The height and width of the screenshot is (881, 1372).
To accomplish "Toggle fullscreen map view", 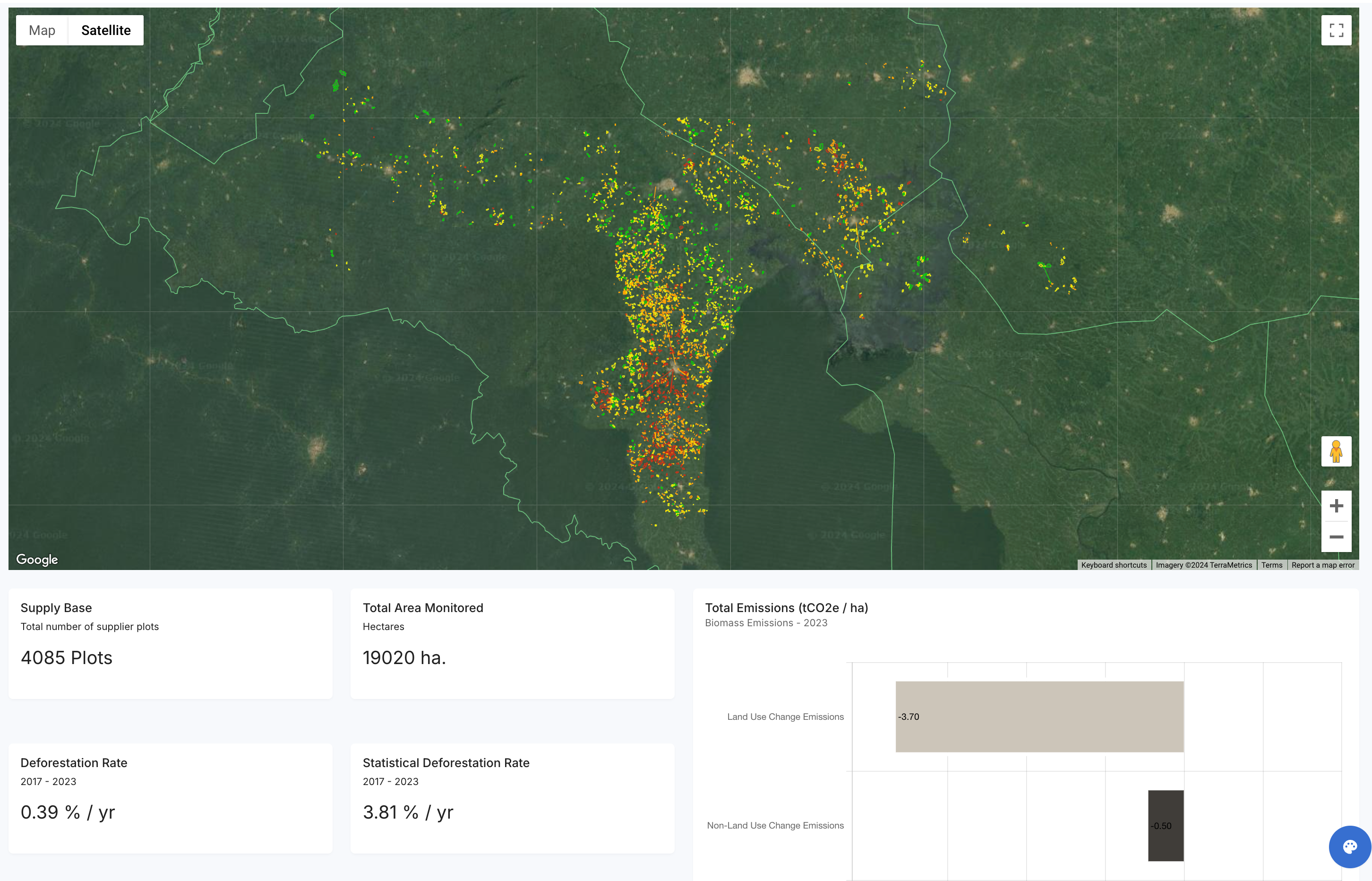I will (1336, 30).
